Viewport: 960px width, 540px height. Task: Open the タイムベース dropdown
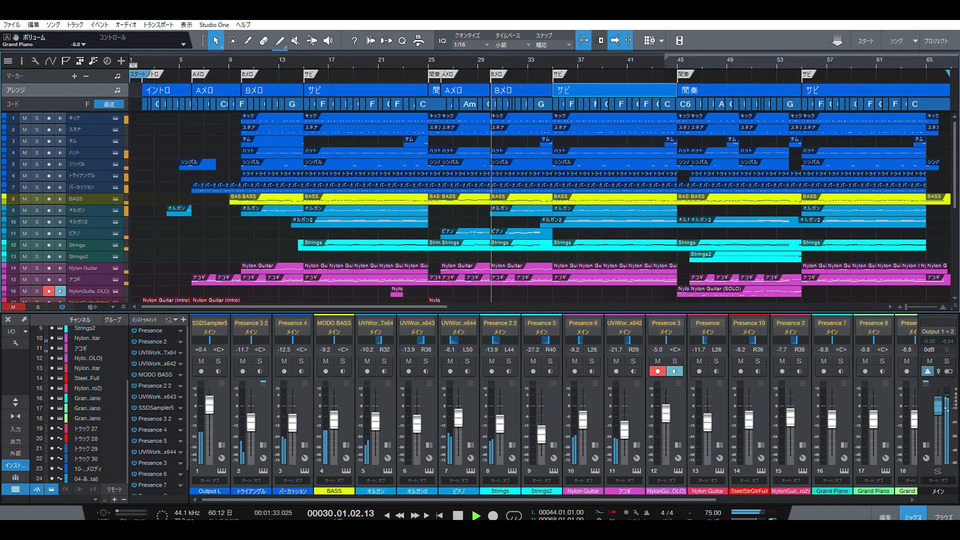click(x=512, y=44)
